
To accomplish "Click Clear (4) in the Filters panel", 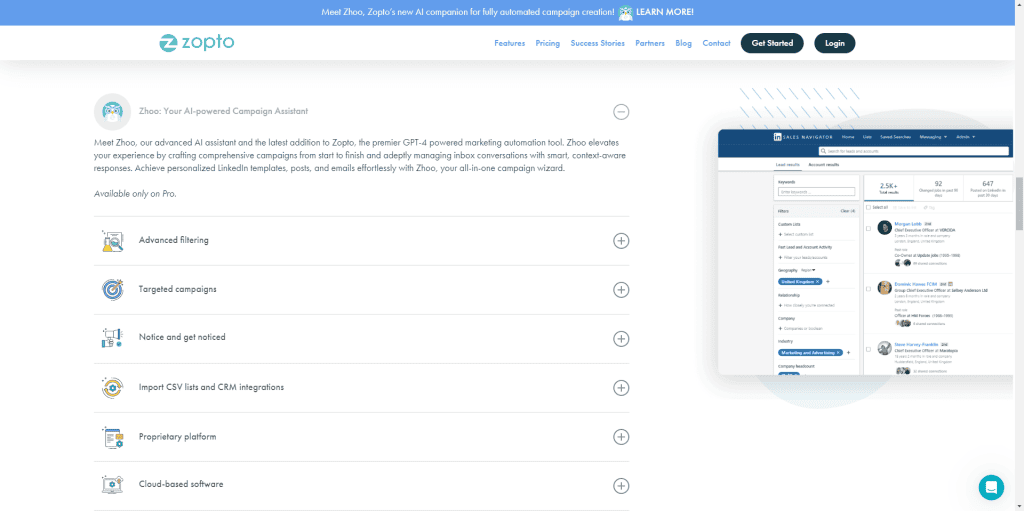I will tap(848, 211).
